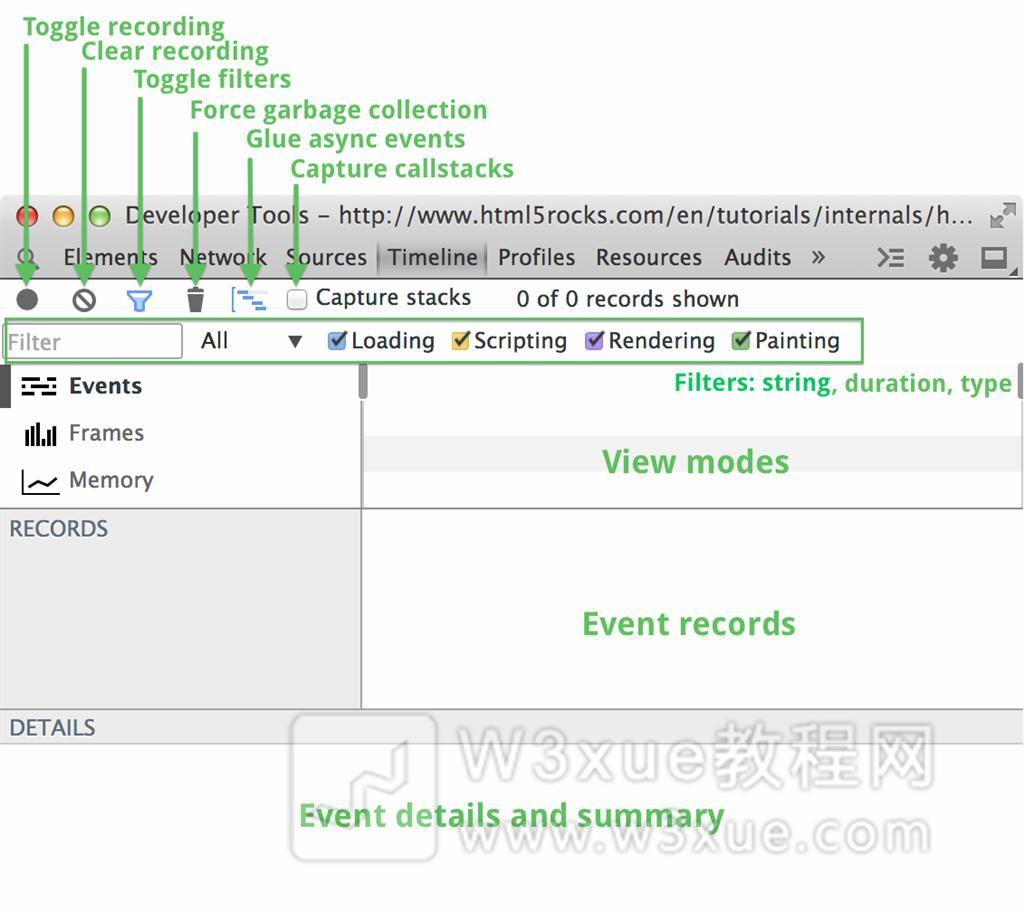Enable the Capture stacks checkbox

(296, 300)
